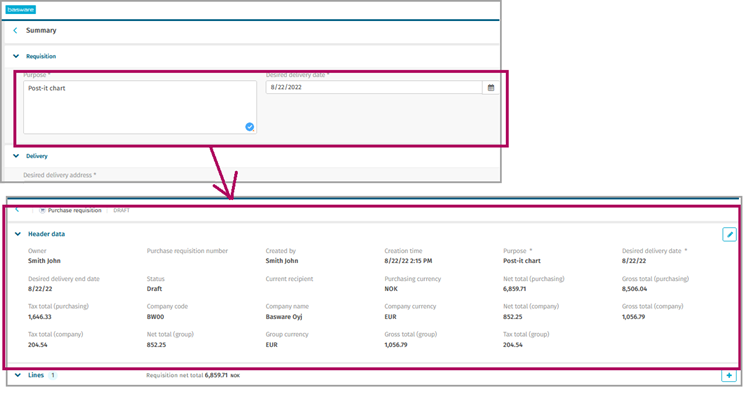
Task: Go back from the Purchase requisition page
Action: pyautogui.click(x=17, y=210)
